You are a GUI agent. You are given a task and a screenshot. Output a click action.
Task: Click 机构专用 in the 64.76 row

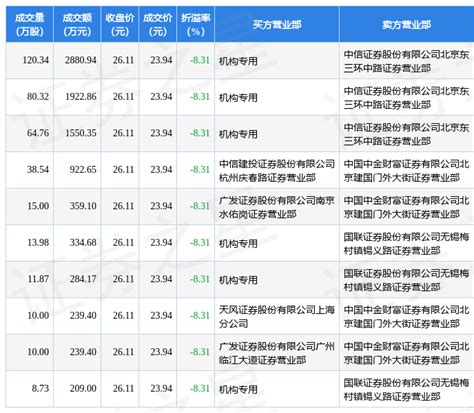coord(238,134)
